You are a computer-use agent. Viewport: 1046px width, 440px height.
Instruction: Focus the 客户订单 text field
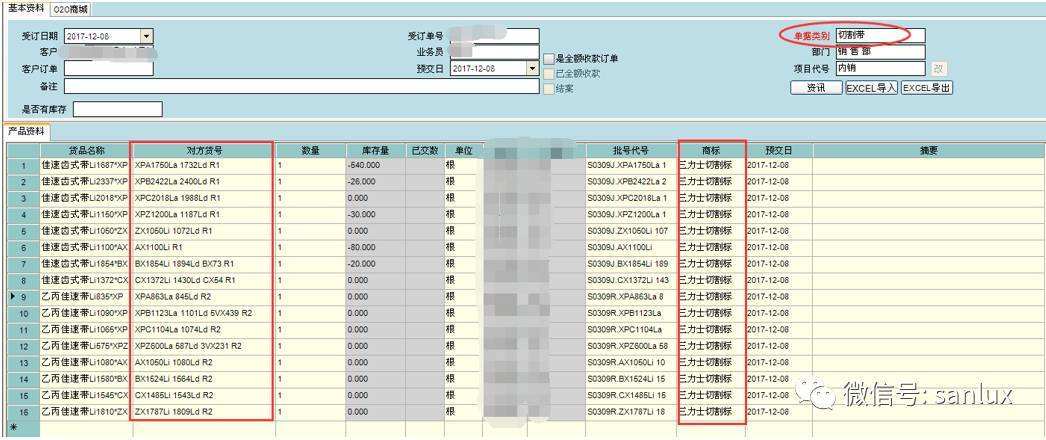pos(98,69)
